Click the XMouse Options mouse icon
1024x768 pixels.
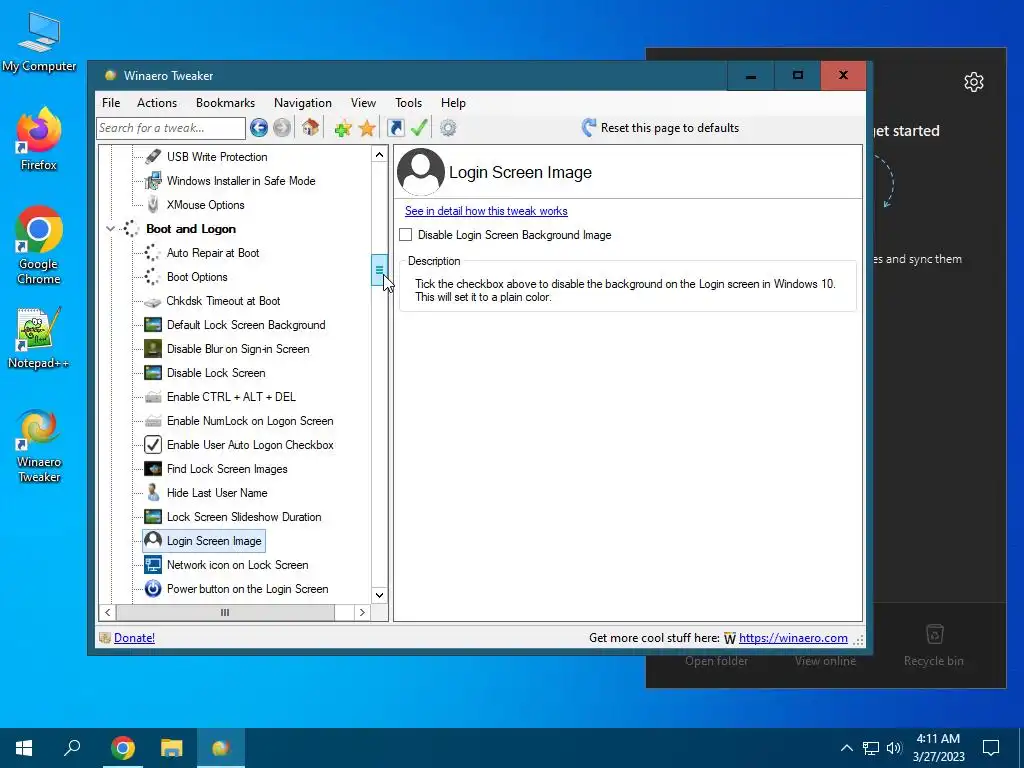click(x=153, y=204)
